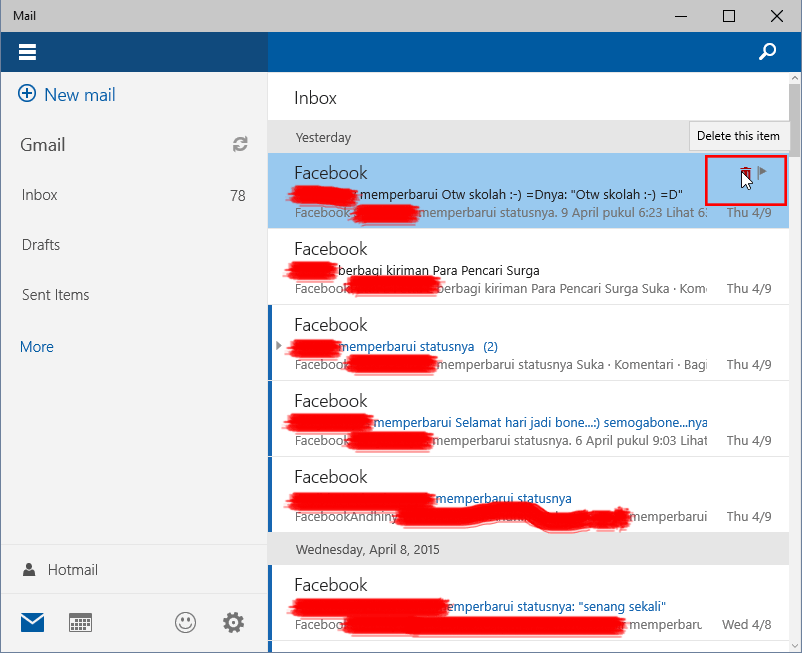
Task: Open the Facebook email previewed 'FacebookAndhiny'
Action: point(528,494)
